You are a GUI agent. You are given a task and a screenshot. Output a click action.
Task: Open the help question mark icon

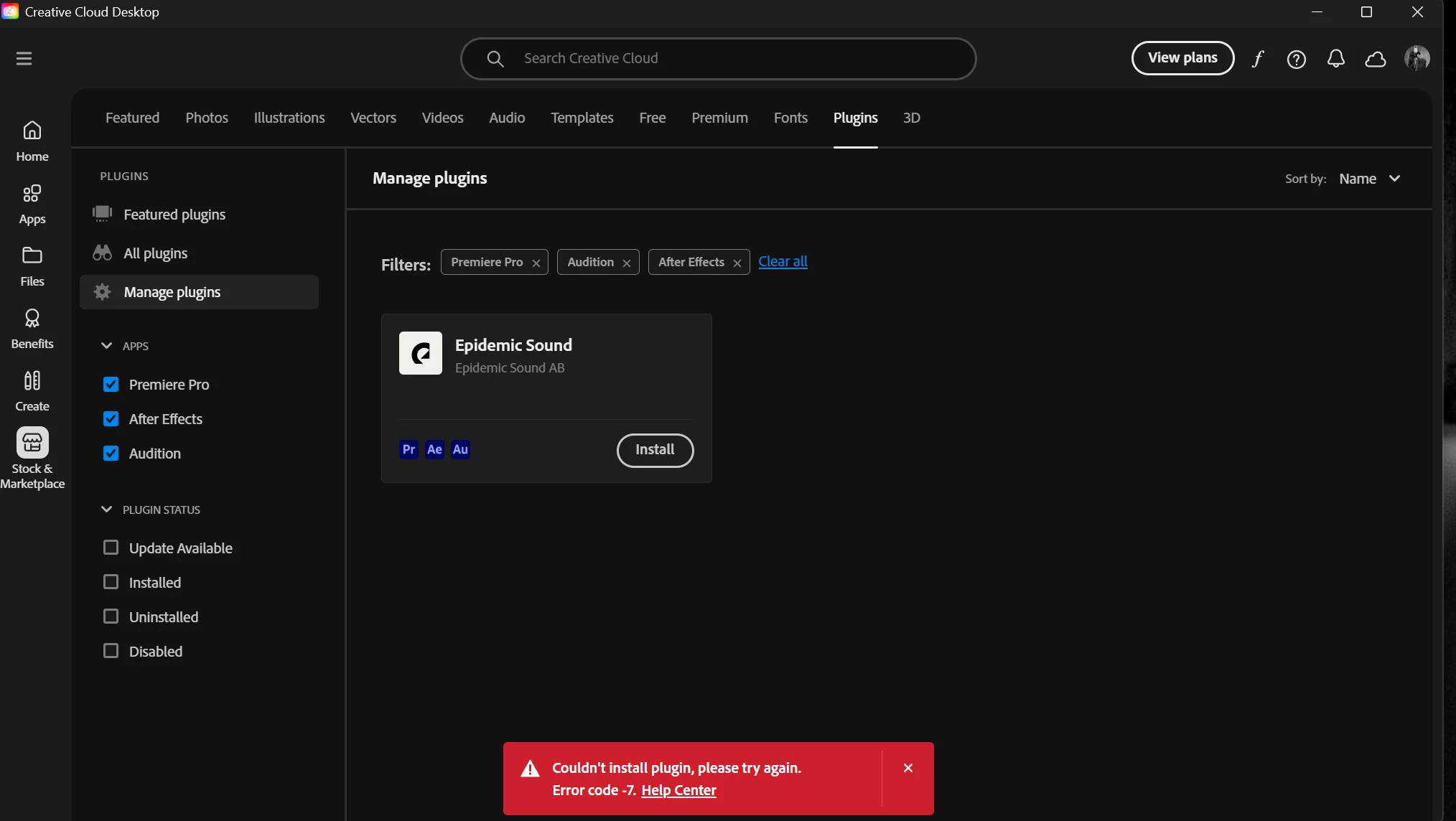point(1297,59)
